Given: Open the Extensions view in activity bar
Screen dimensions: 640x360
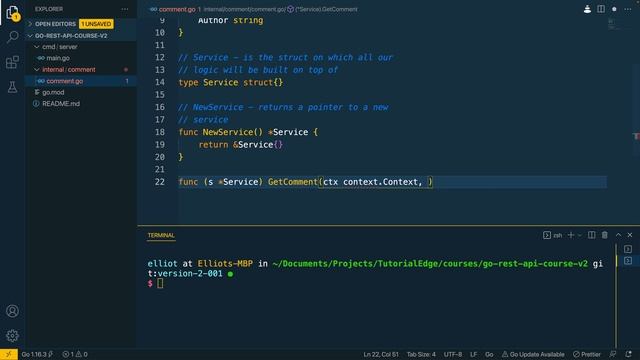Looking at the screenshot, I should 13,62.
